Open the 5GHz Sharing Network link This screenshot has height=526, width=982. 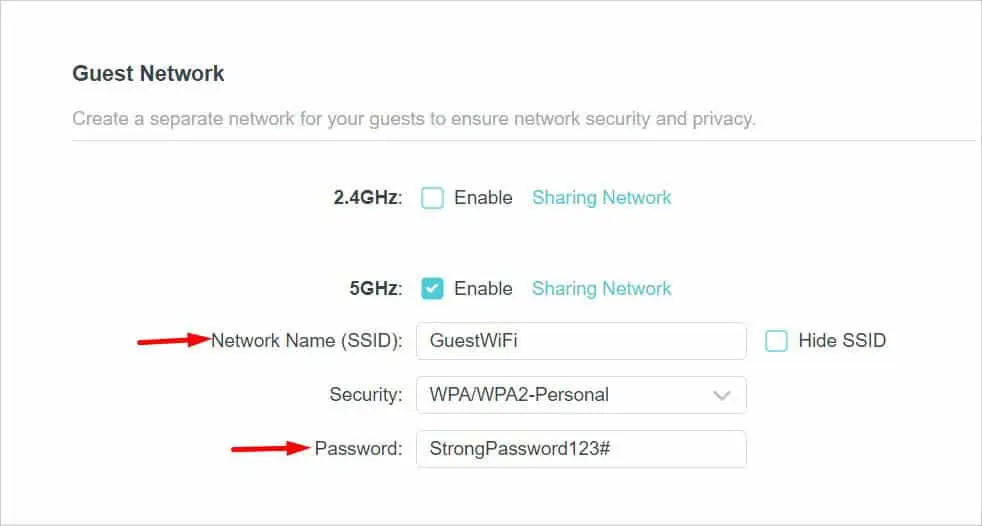(x=601, y=289)
